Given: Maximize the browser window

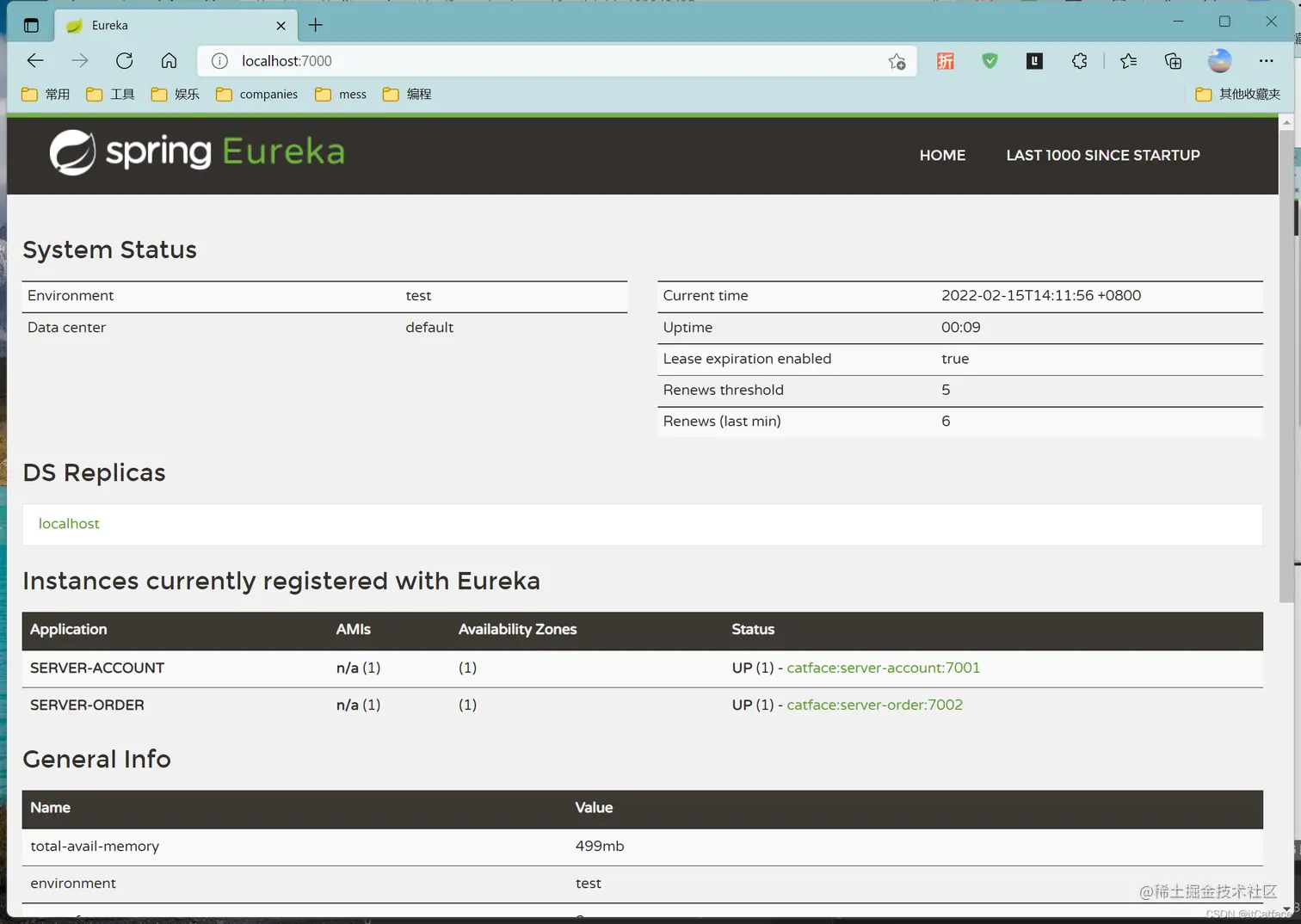Looking at the screenshot, I should point(1224,22).
